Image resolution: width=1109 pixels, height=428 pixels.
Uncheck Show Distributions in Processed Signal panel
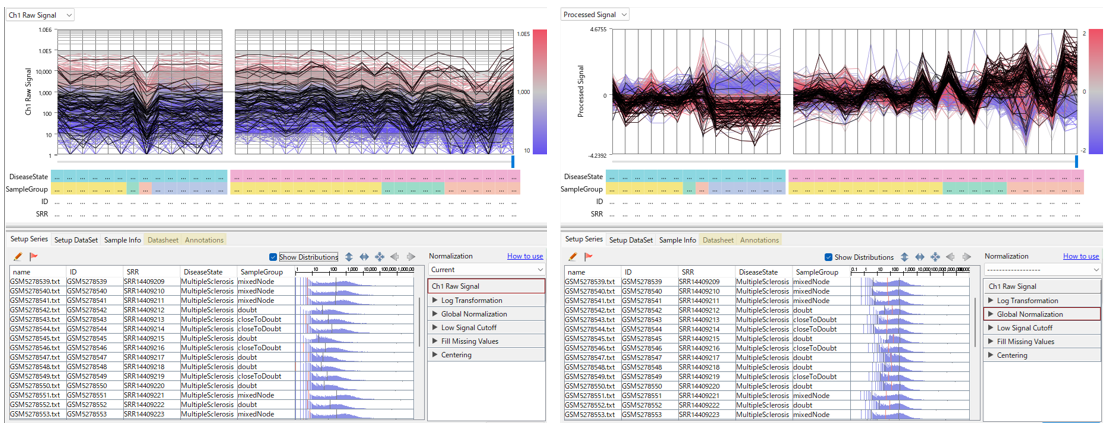[828, 257]
